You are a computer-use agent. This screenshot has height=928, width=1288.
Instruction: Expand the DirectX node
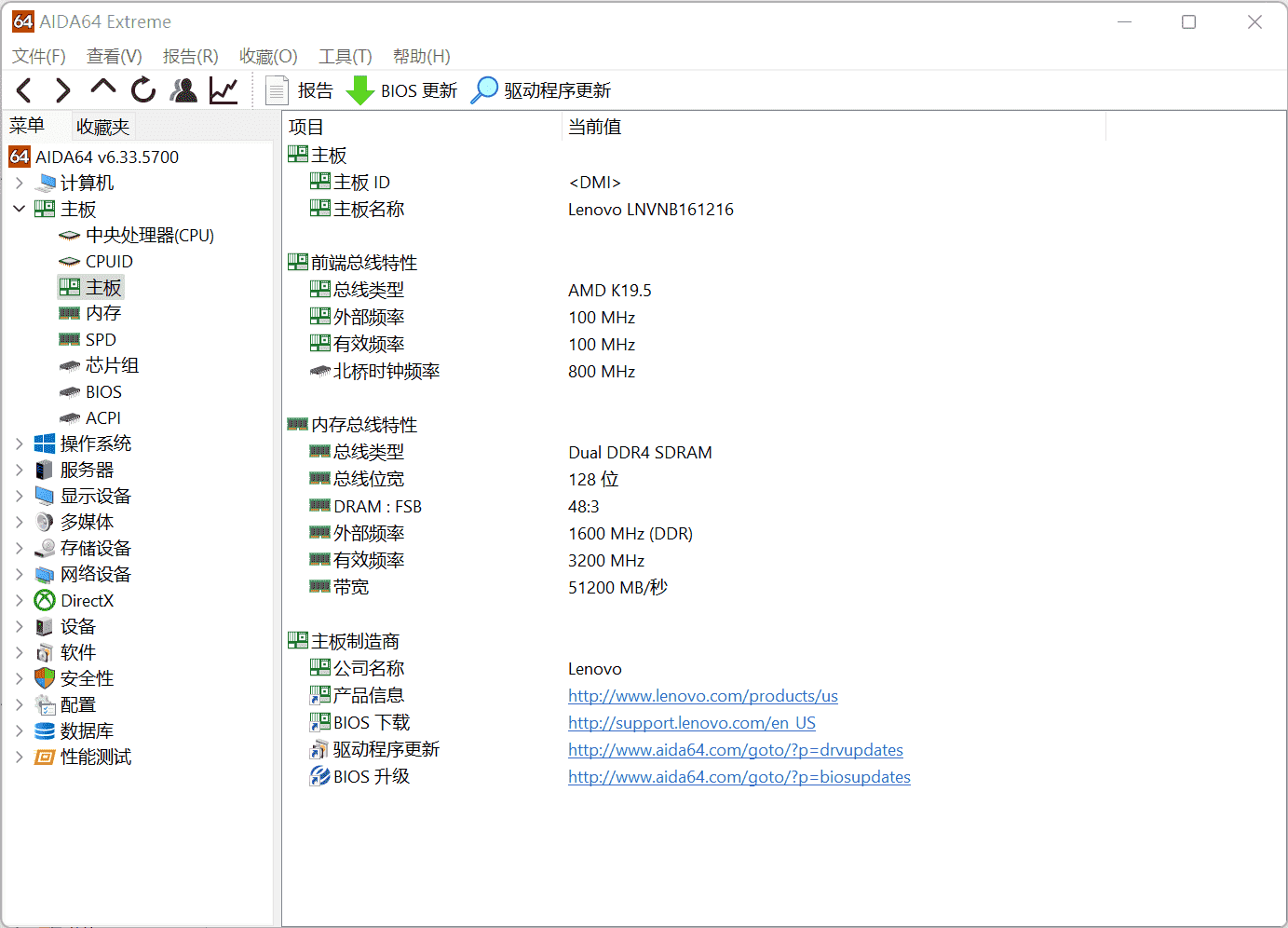tap(20, 600)
